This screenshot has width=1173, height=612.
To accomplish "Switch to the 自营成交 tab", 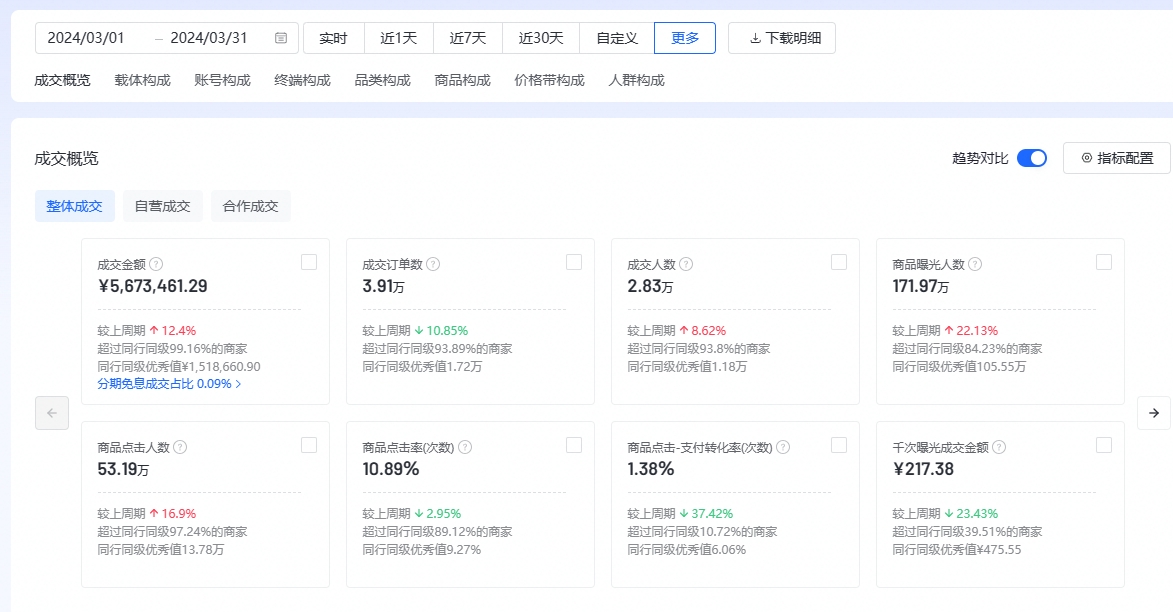I will (162, 206).
